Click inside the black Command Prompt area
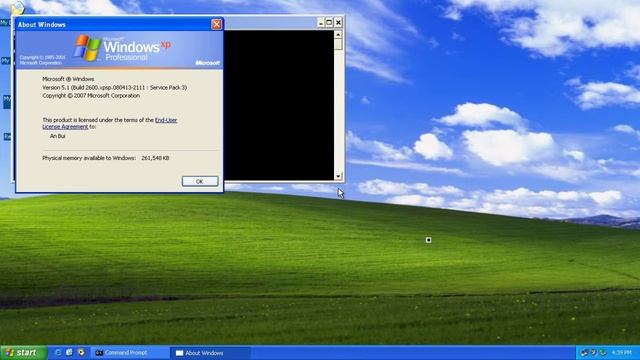The image size is (640, 360). pos(279,105)
